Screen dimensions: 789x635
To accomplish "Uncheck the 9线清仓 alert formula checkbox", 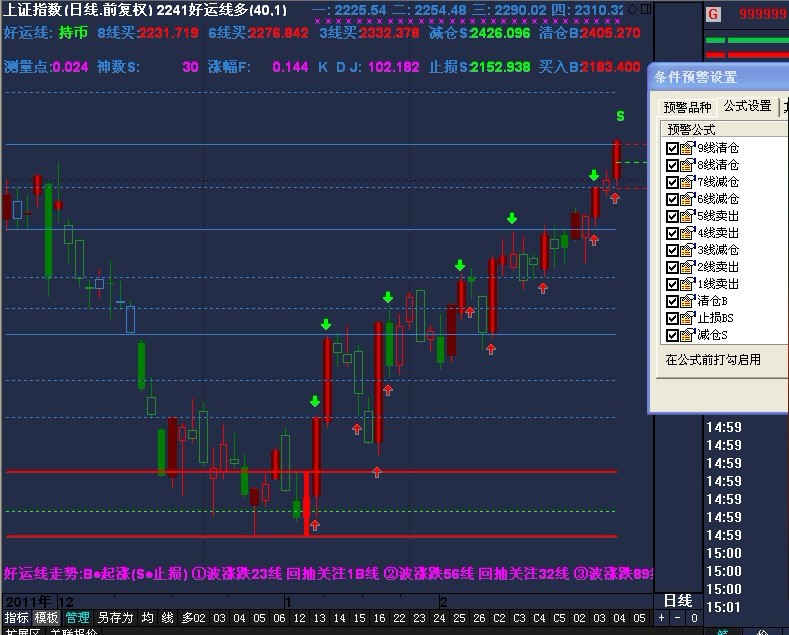I will coord(672,148).
